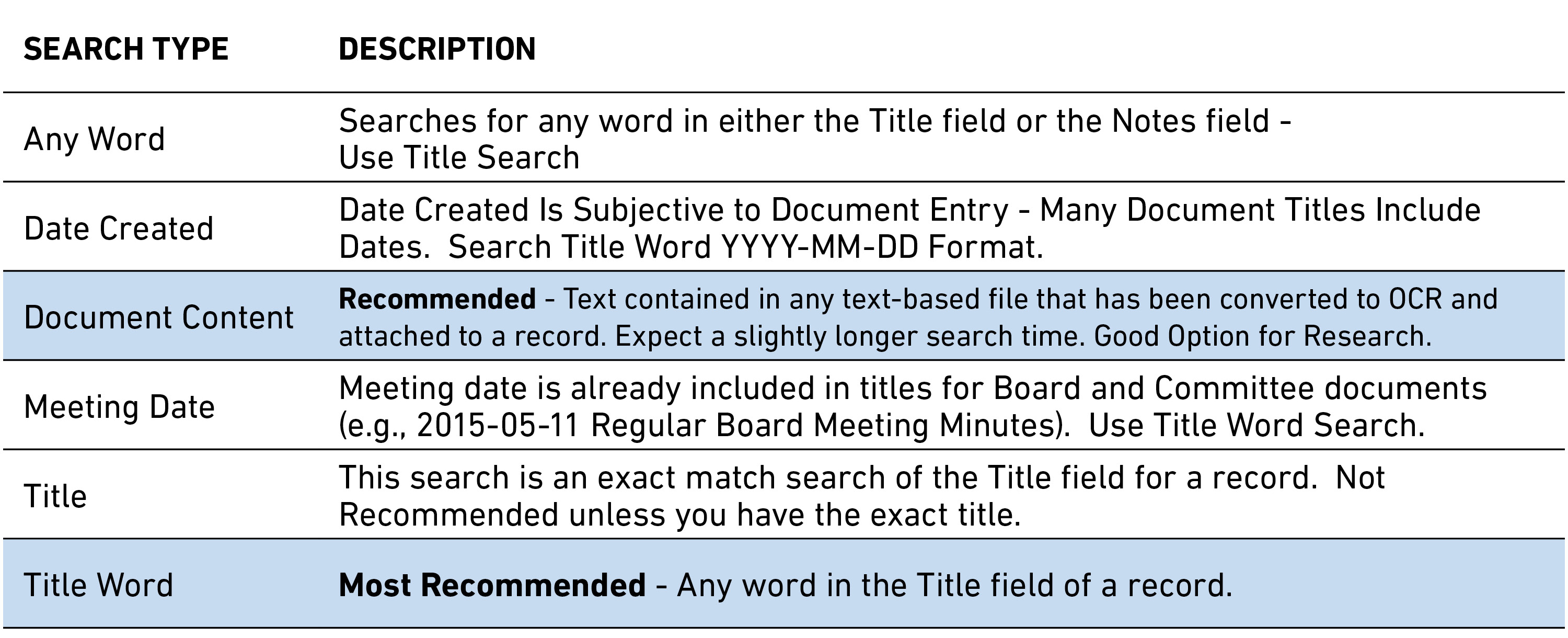Click the 'exact match search' description line
This screenshot has width=1568, height=638.
point(862,477)
